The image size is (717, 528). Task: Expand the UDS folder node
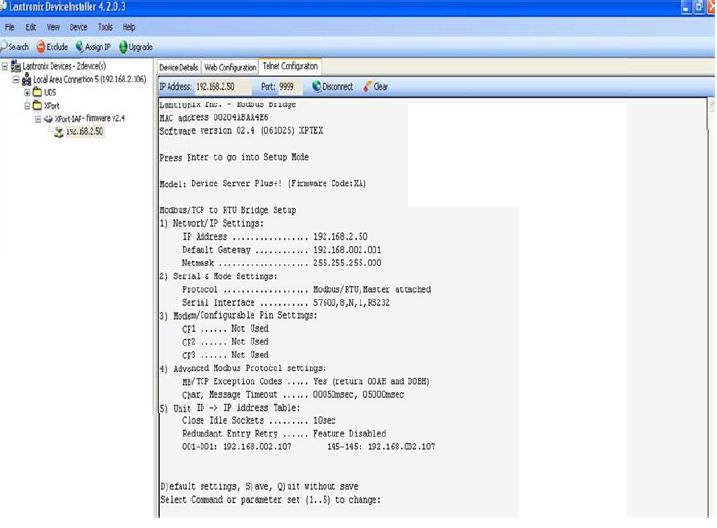tap(27, 92)
